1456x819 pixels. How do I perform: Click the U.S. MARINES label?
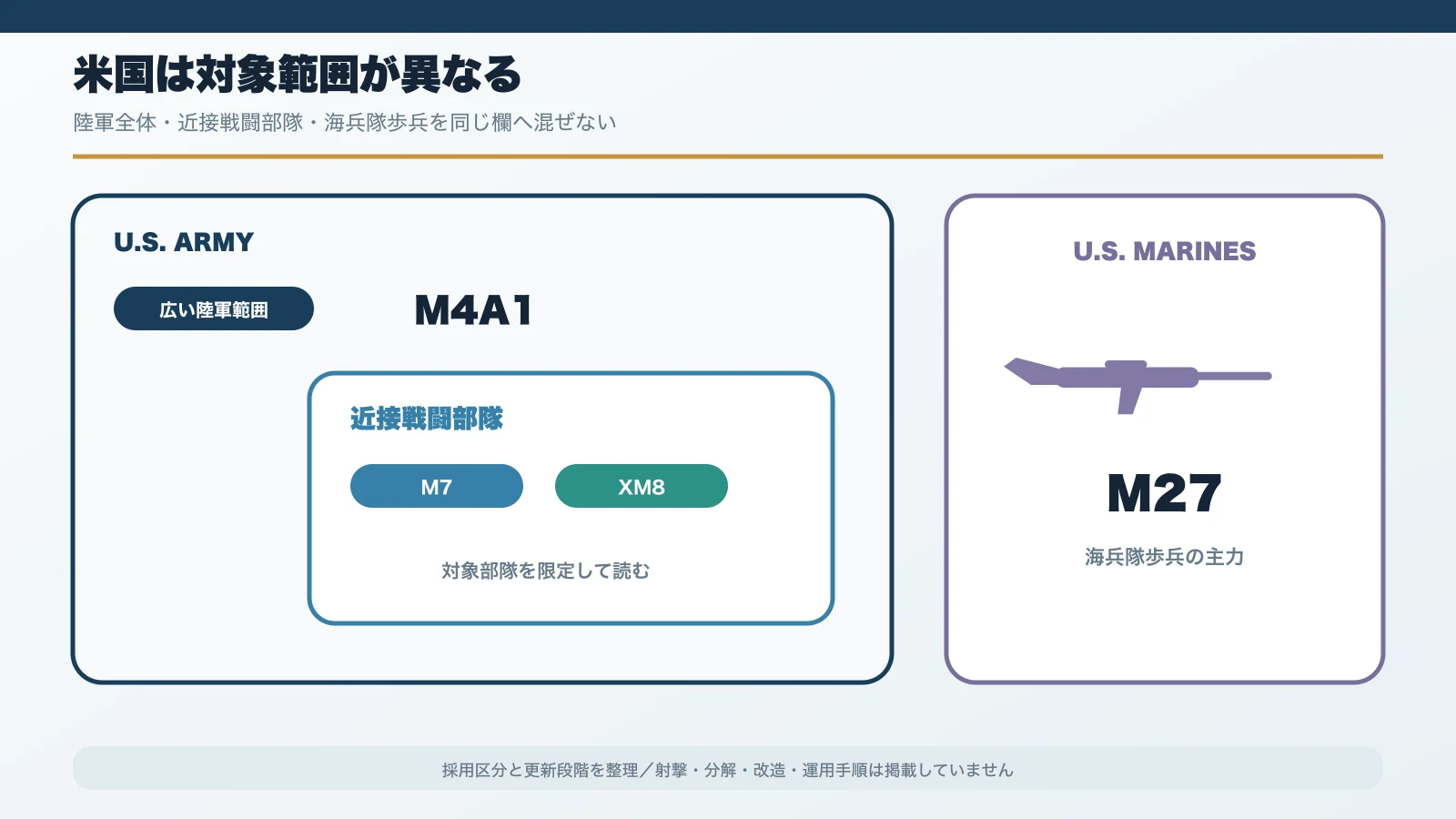1165,251
